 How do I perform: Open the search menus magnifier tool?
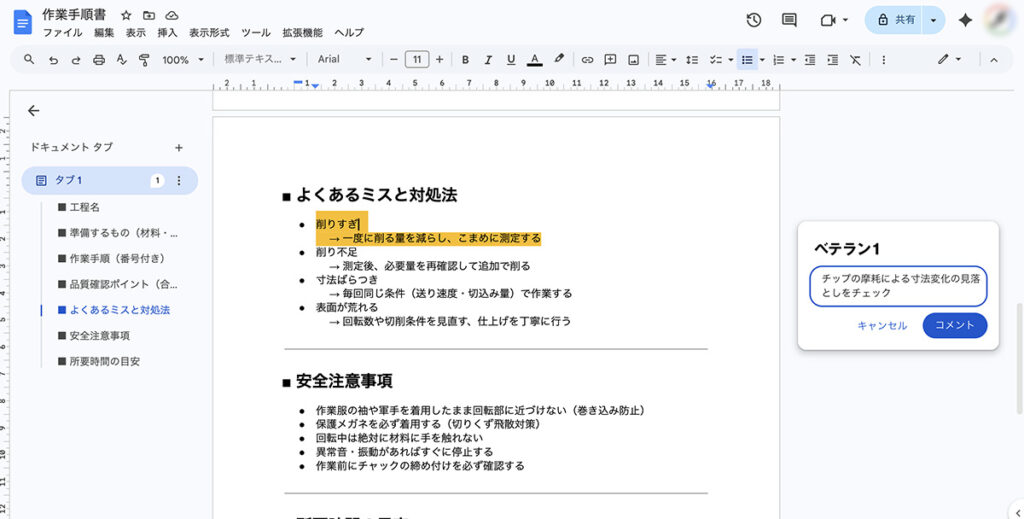pyautogui.click(x=29, y=59)
